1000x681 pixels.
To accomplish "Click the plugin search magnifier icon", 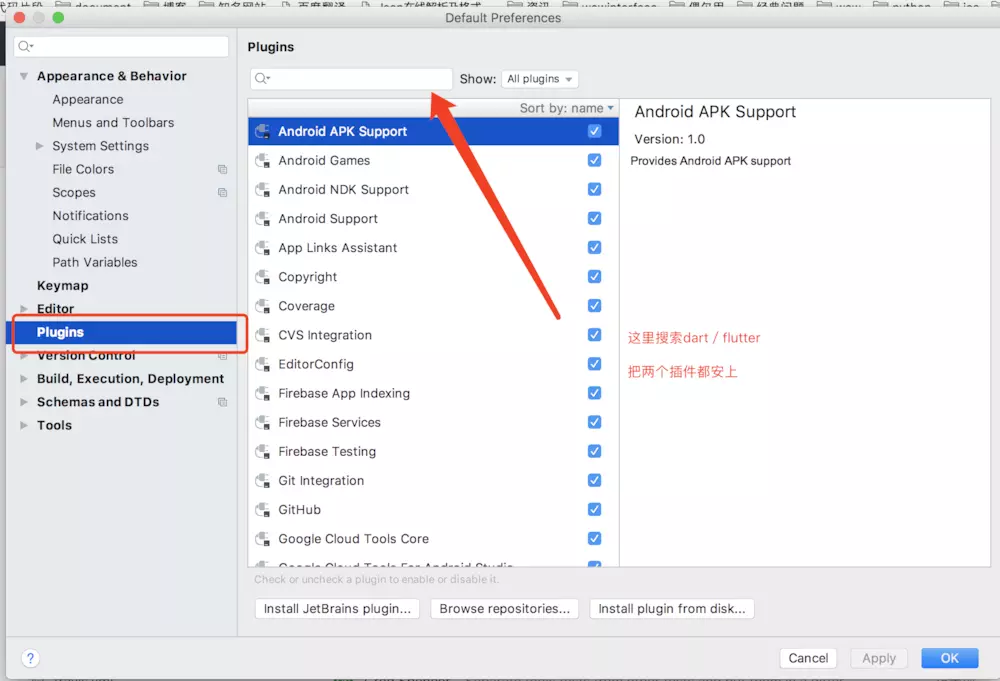I will coord(262,78).
